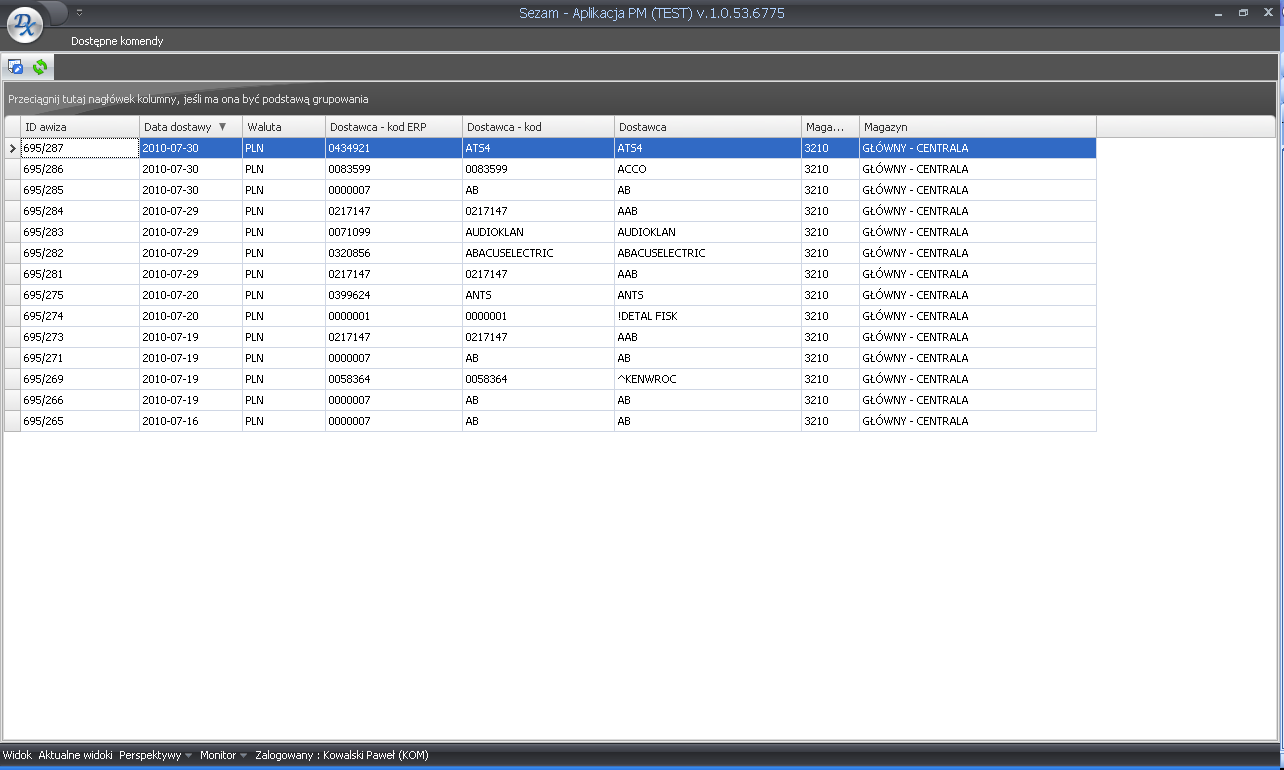Click supplier name ACCO cell
1284x770 pixels.
[x=708, y=169]
